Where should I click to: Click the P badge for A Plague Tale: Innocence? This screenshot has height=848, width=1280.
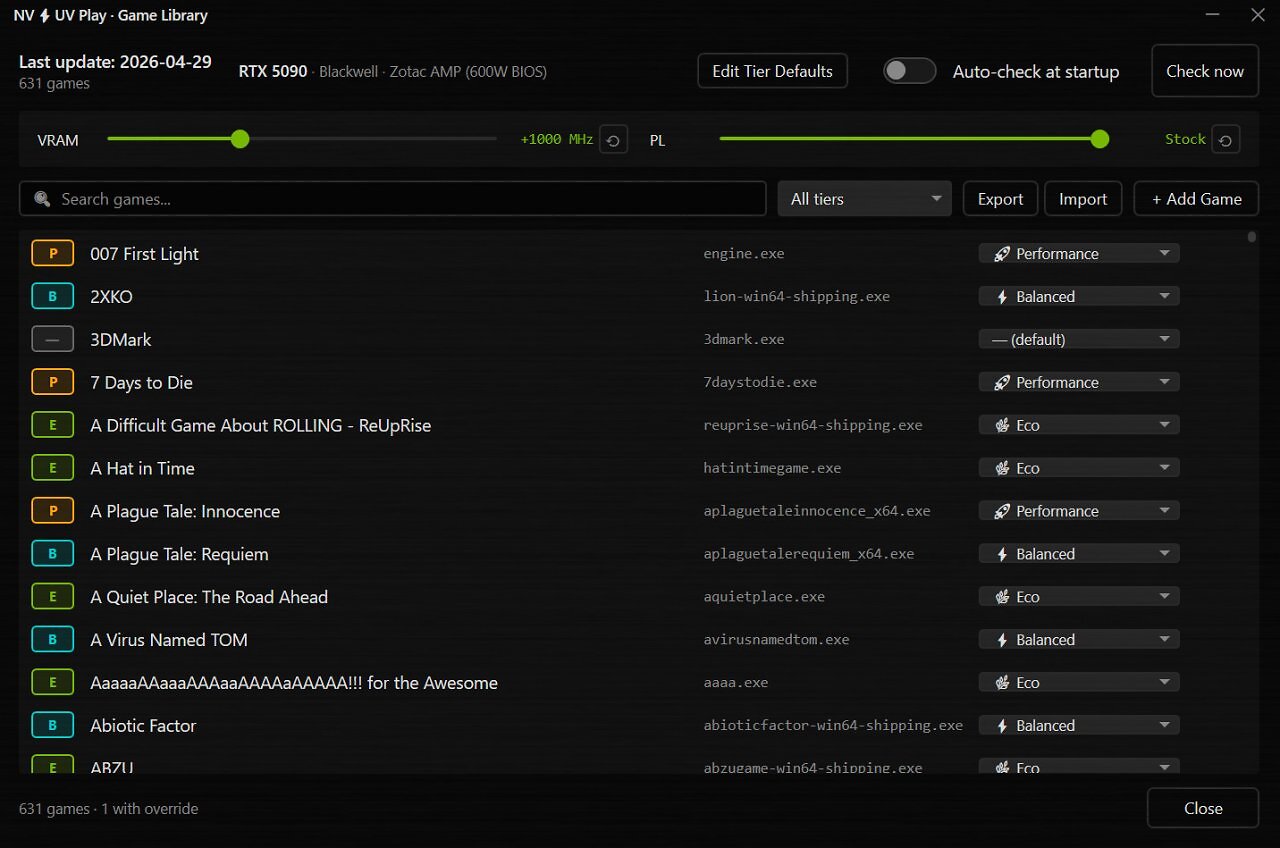[x=53, y=511]
